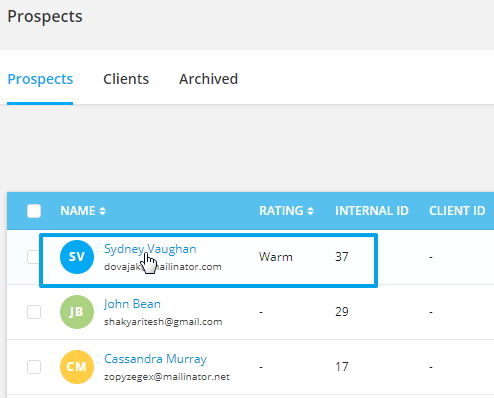Click the Prospects page heading

[x=45, y=16]
